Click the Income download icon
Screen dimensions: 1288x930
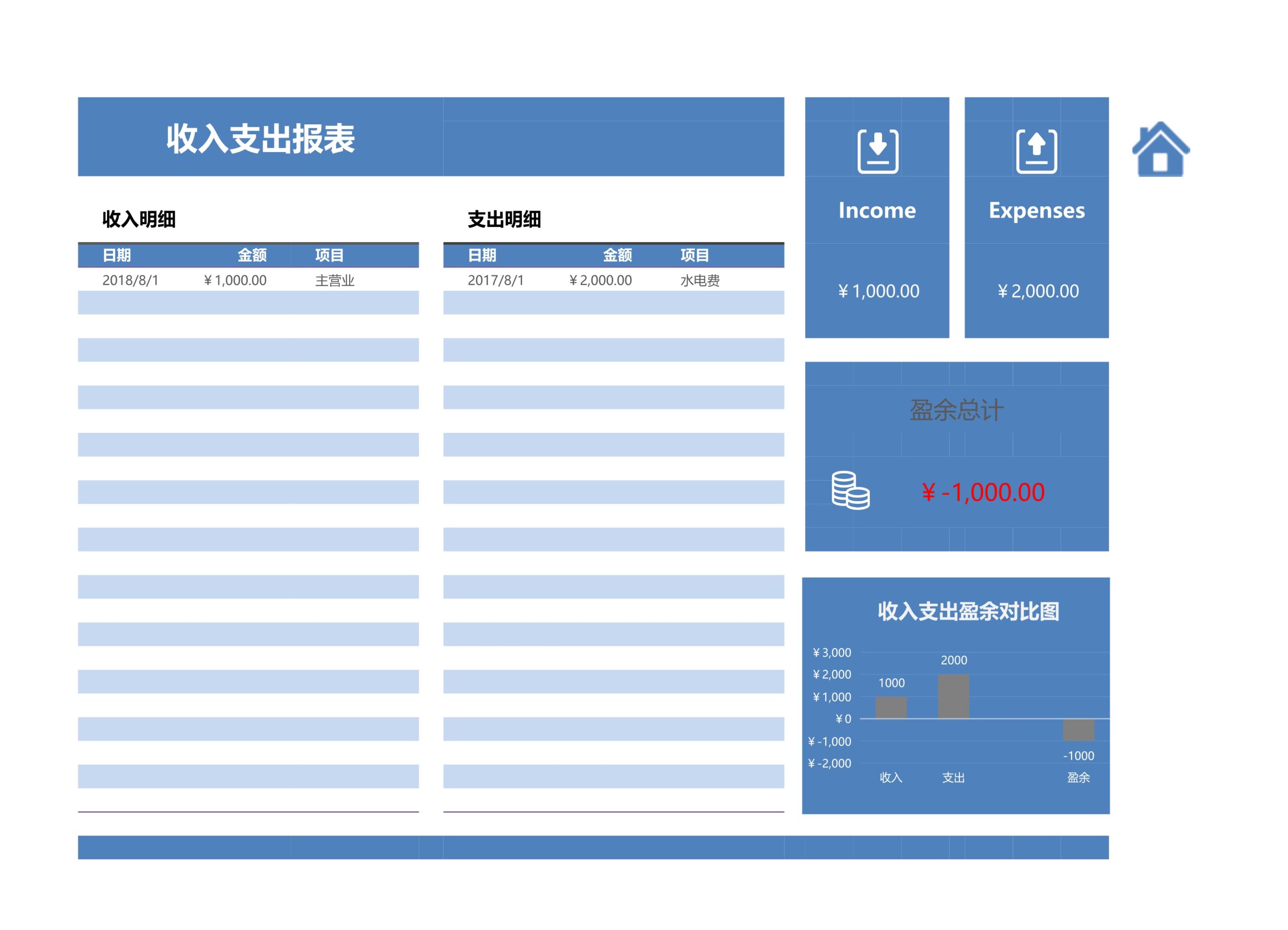[877, 151]
